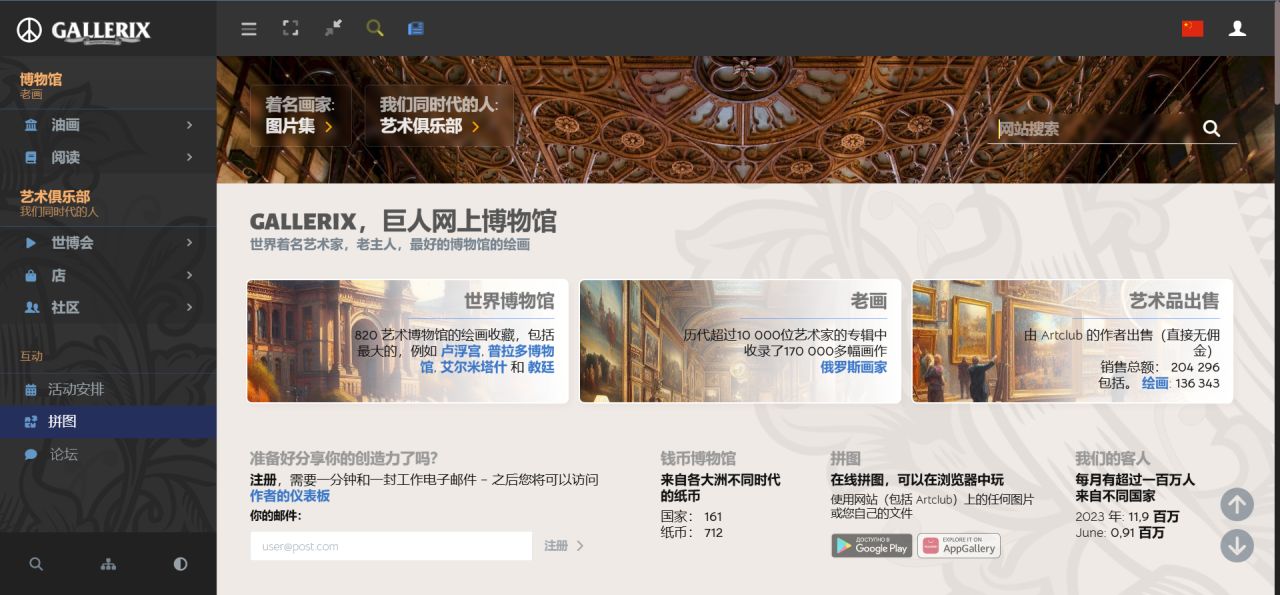Open search via yellow magnifier icon
This screenshot has height=595, width=1280.
pos(375,28)
